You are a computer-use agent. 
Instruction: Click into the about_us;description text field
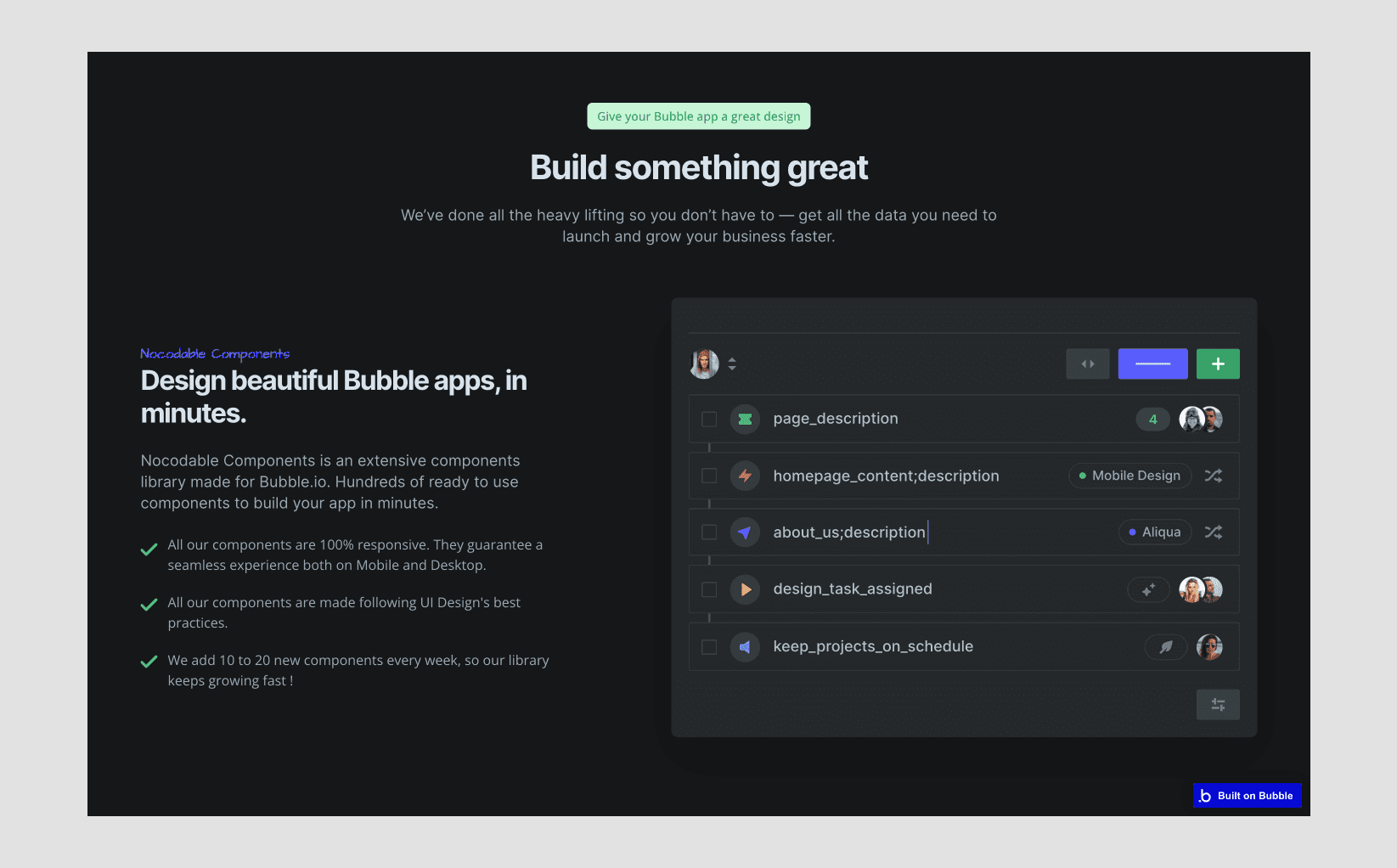coord(849,533)
